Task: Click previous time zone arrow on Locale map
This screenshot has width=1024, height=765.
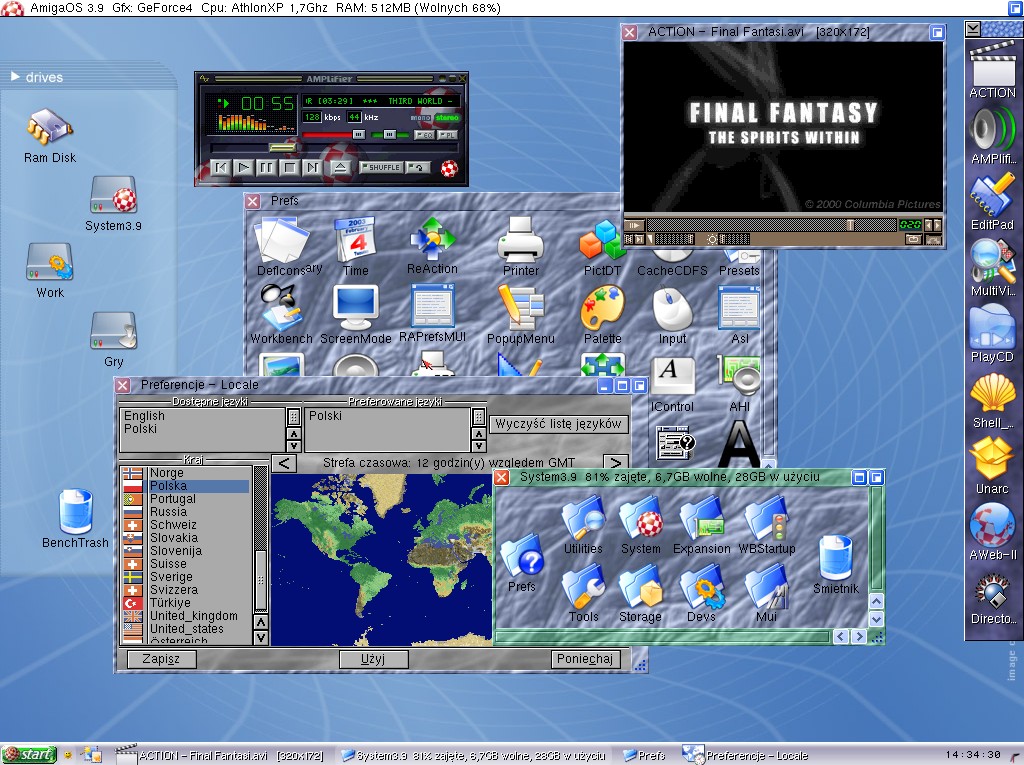Action: pyautogui.click(x=283, y=463)
